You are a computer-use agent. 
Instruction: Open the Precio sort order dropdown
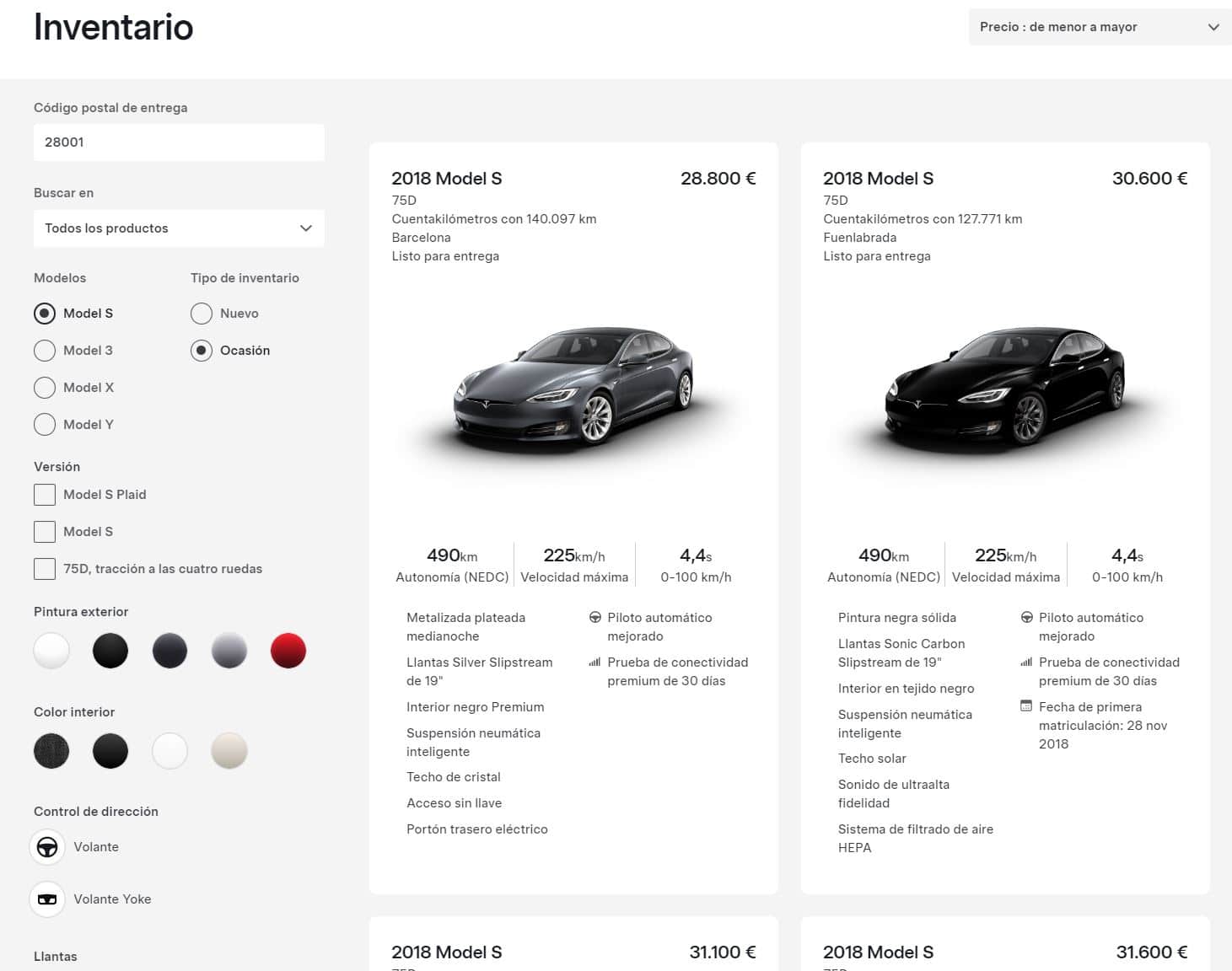[x=1100, y=27]
